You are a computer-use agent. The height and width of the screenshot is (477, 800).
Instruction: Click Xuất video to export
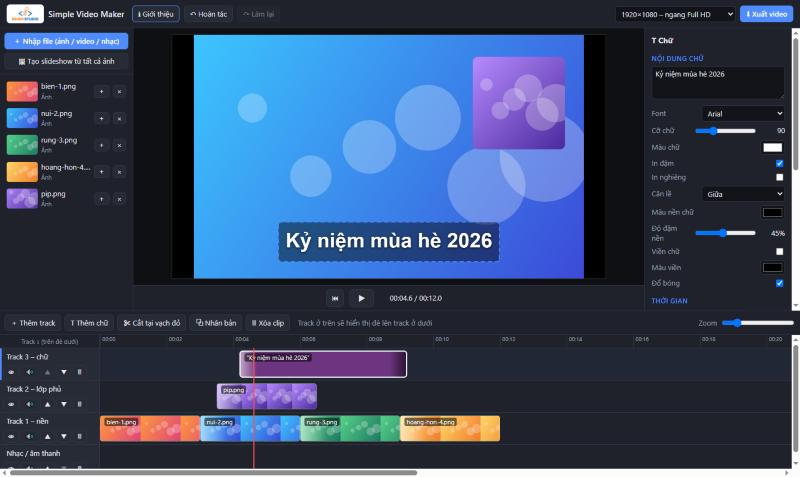pyautogui.click(x=766, y=14)
